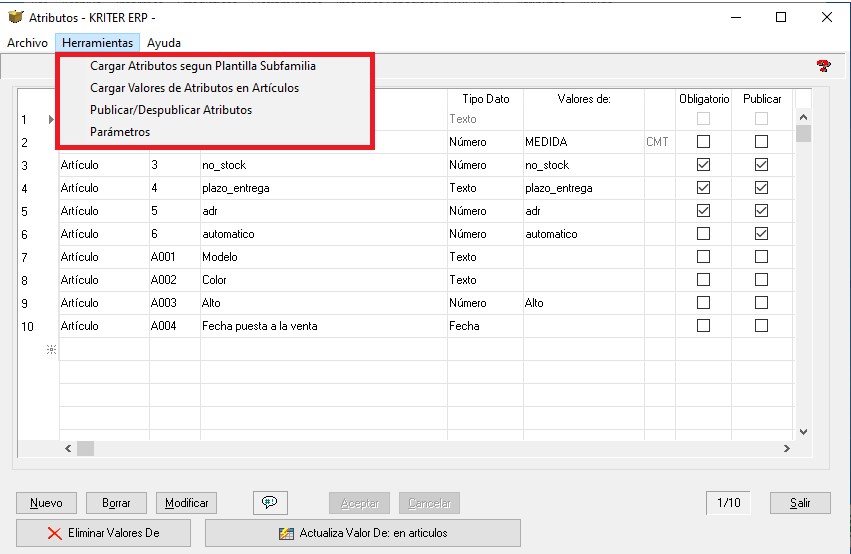Select the plazo_entrega attribute name cell

coord(324,188)
